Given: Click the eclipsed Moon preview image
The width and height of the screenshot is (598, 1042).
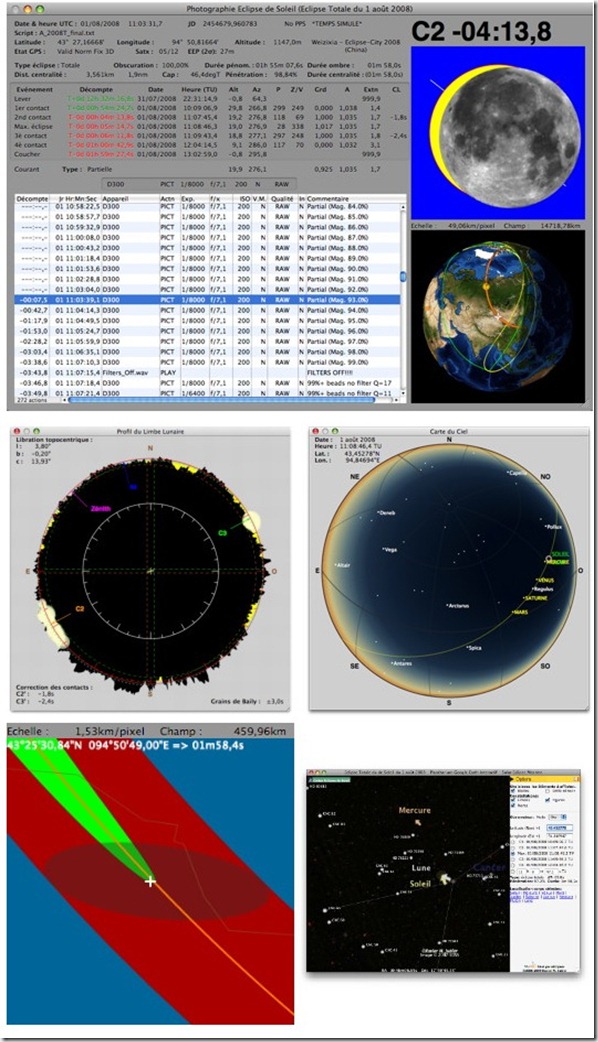Looking at the screenshot, I should 498,132.
